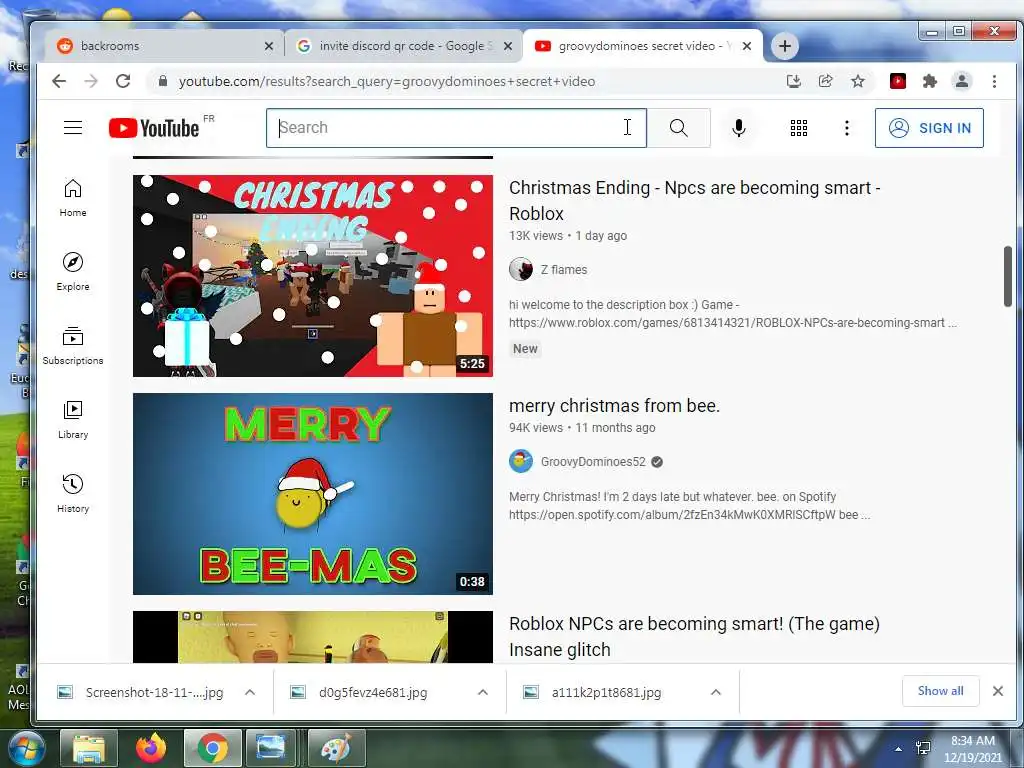Click the YouTube search input field
1024x768 pixels.
[x=456, y=128]
